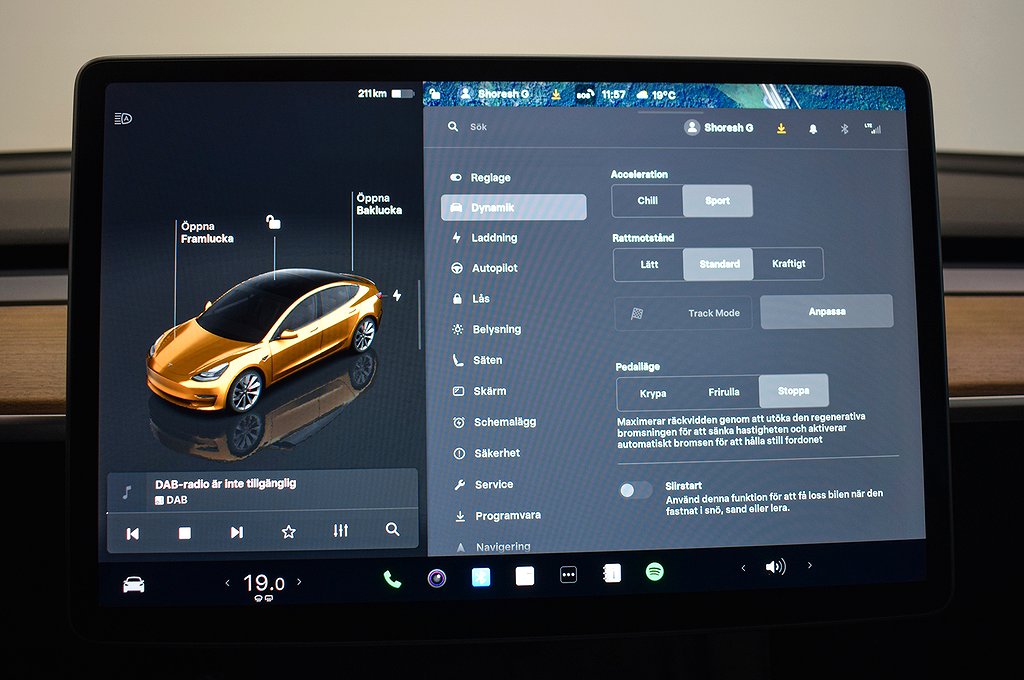1024x680 pixels.
Task: Open the camera app icon
Action: 437,578
